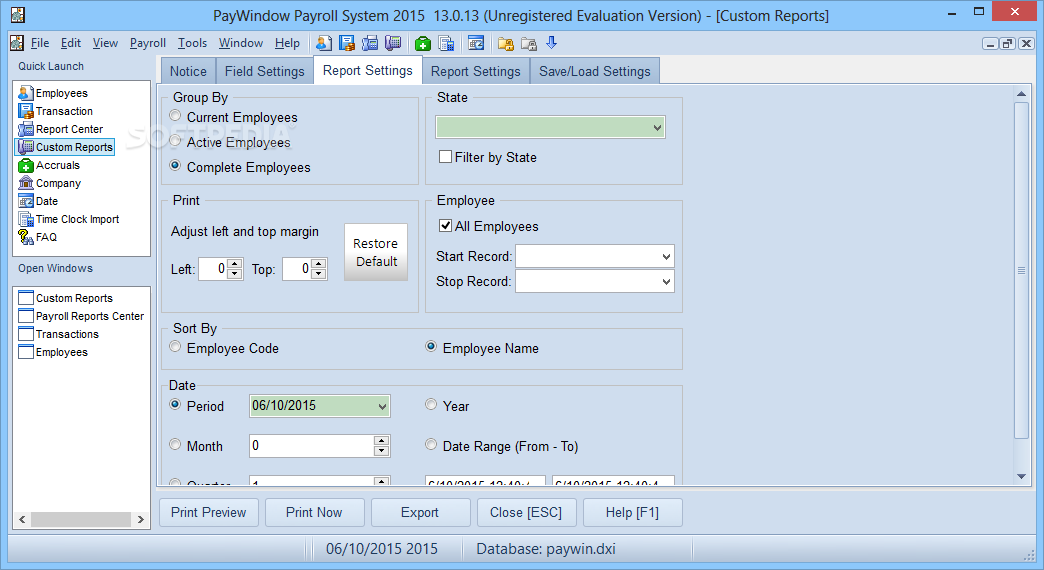The width and height of the screenshot is (1044, 570).
Task: Open the Period date dropdown 06/10/2015
Action: click(x=382, y=406)
